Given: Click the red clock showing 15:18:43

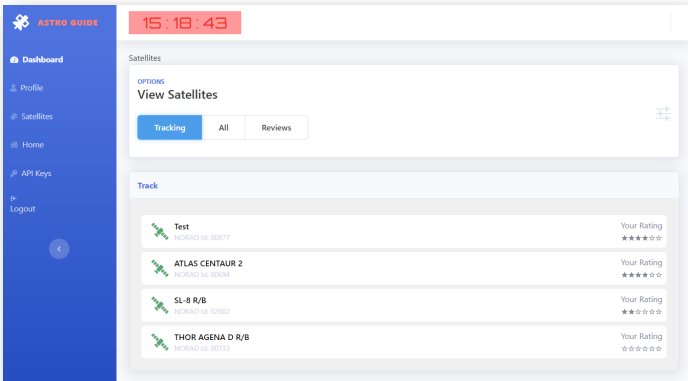Looking at the screenshot, I should (x=185, y=23).
